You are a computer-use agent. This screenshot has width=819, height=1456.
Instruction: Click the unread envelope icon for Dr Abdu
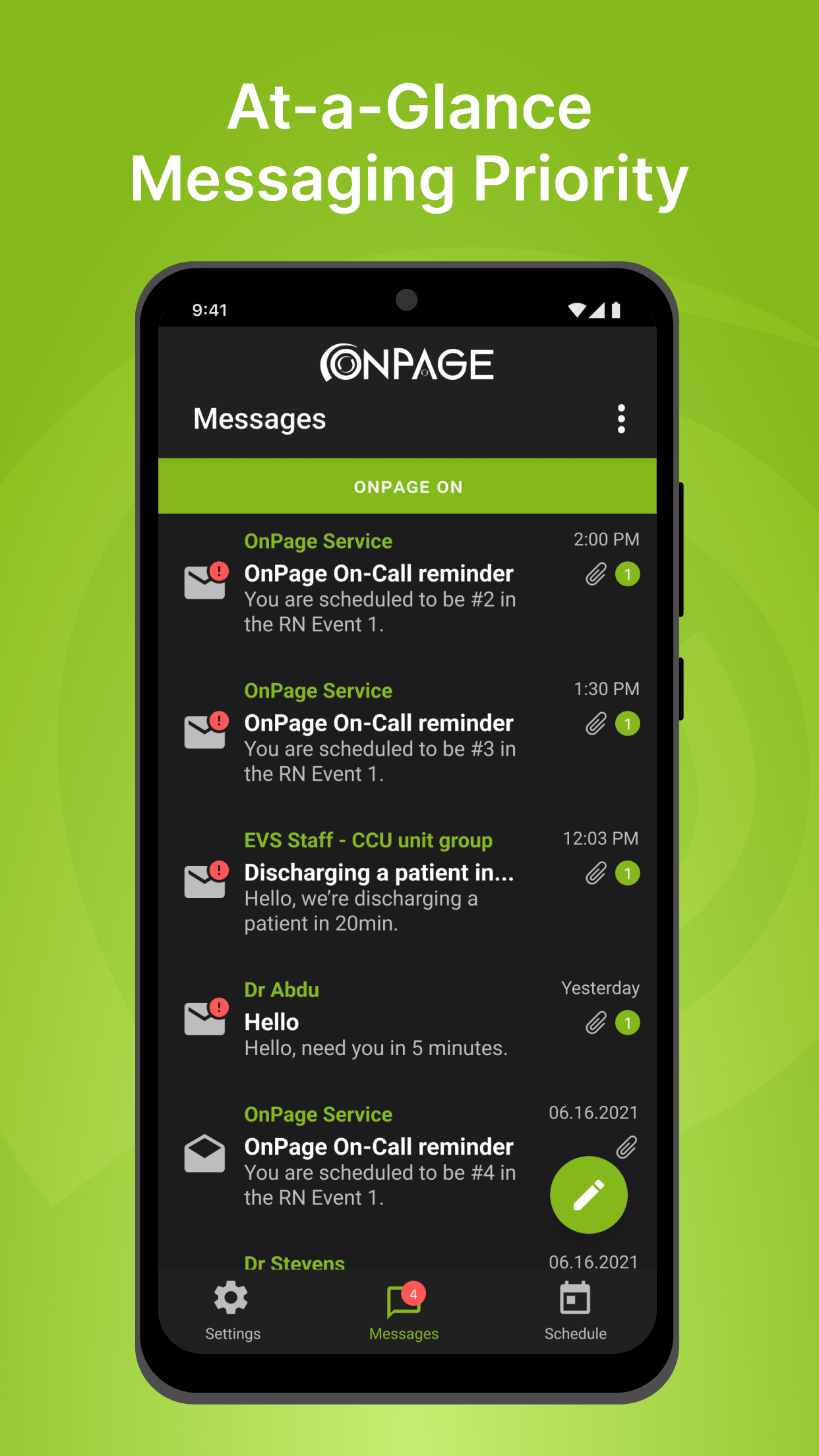[x=206, y=1017]
